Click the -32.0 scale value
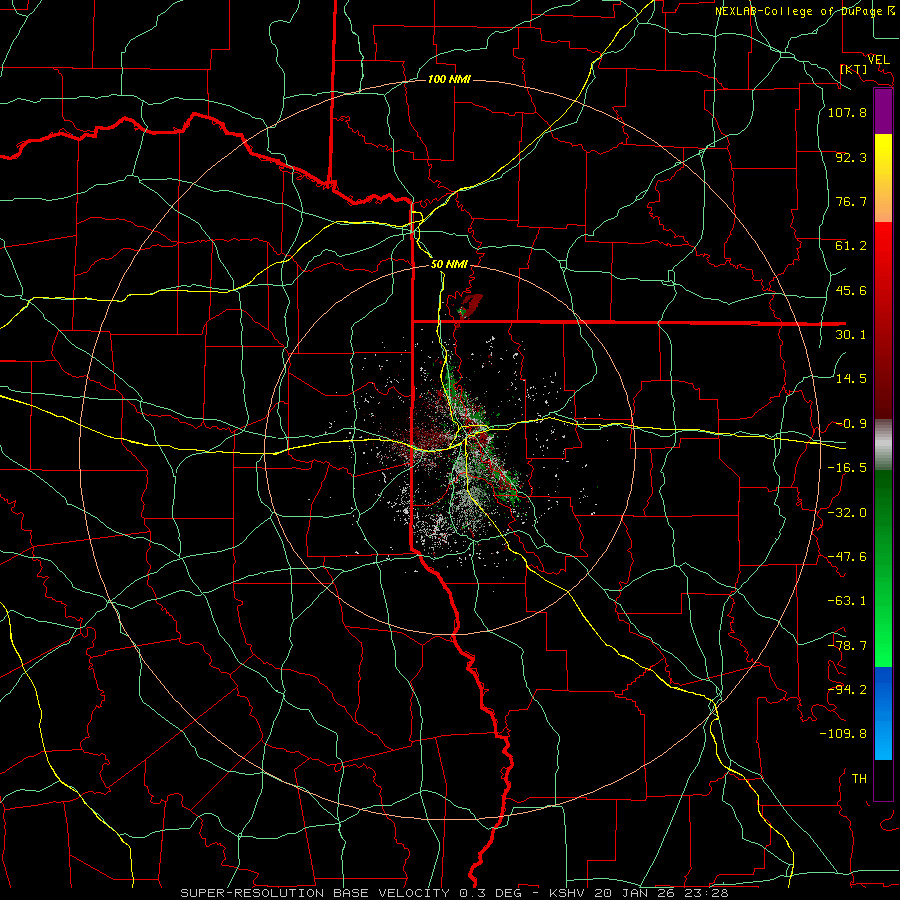The width and height of the screenshot is (900, 900). [x=847, y=513]
